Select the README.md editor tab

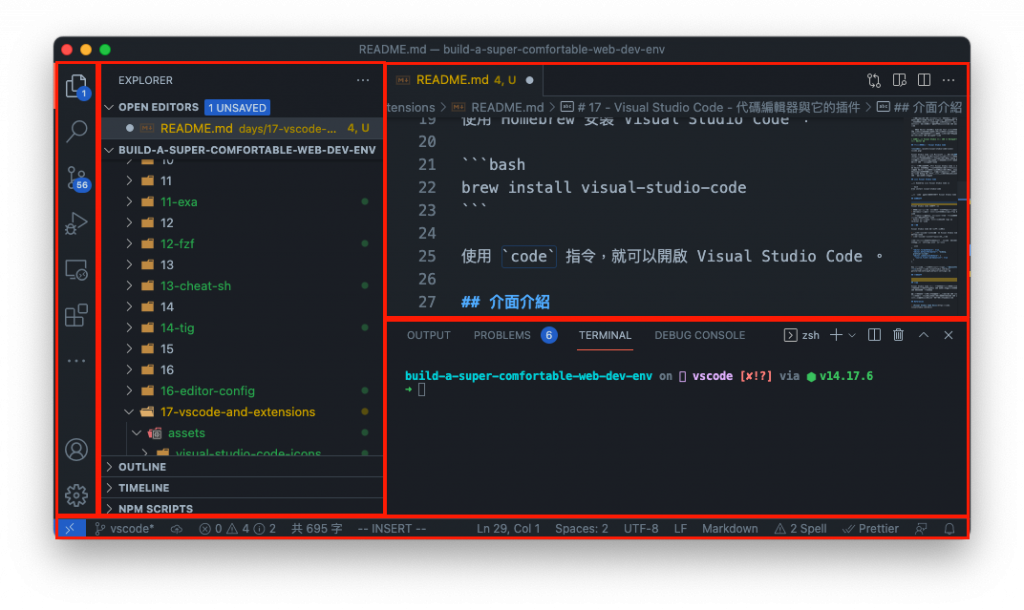[x=465, y=80]
